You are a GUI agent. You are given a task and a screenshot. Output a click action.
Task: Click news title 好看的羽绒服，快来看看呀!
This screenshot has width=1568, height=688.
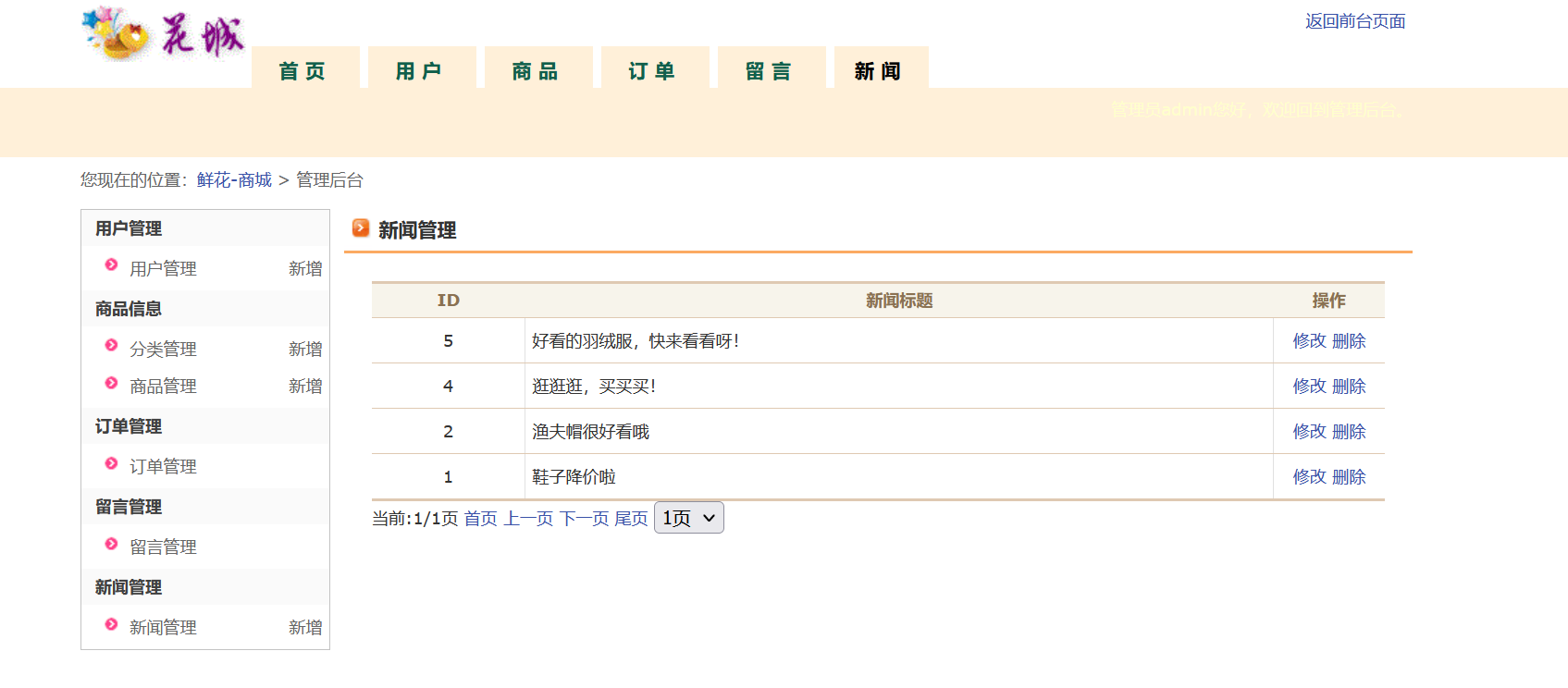636,341
